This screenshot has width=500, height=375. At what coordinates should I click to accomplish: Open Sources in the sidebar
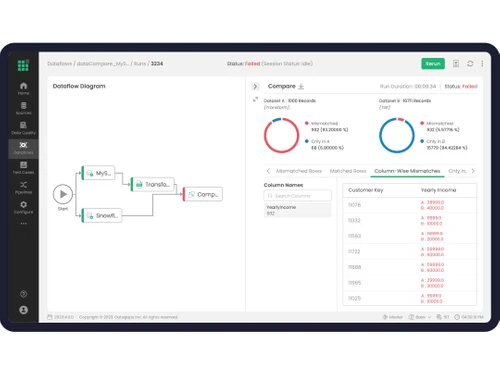pos(23,108)
